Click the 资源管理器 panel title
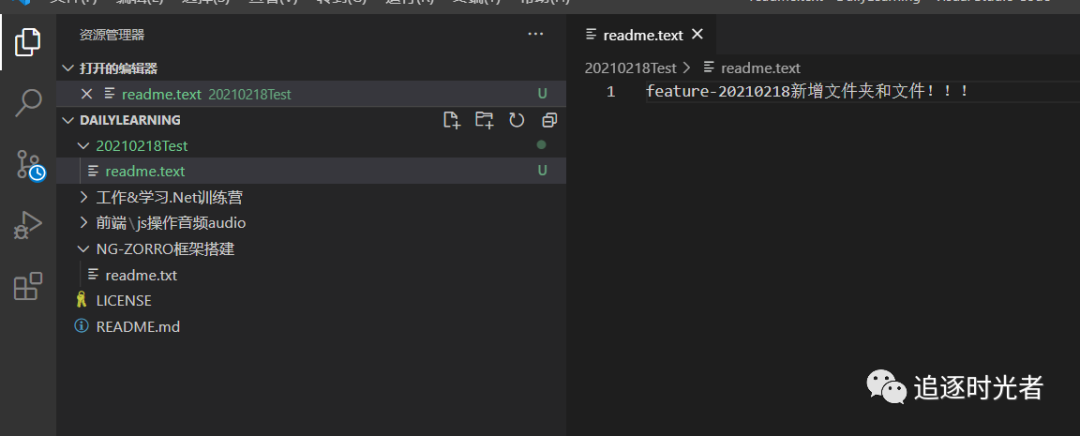The height and width of the screenshot is (436, 1080). point(112,35)
